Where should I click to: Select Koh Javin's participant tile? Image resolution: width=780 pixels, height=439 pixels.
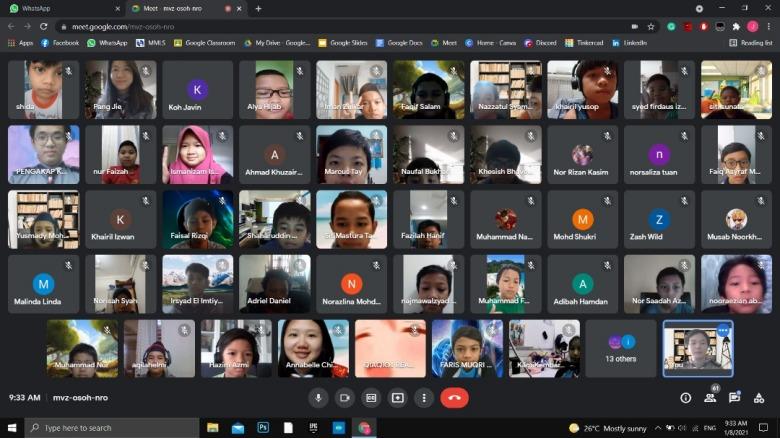(198, 90)
